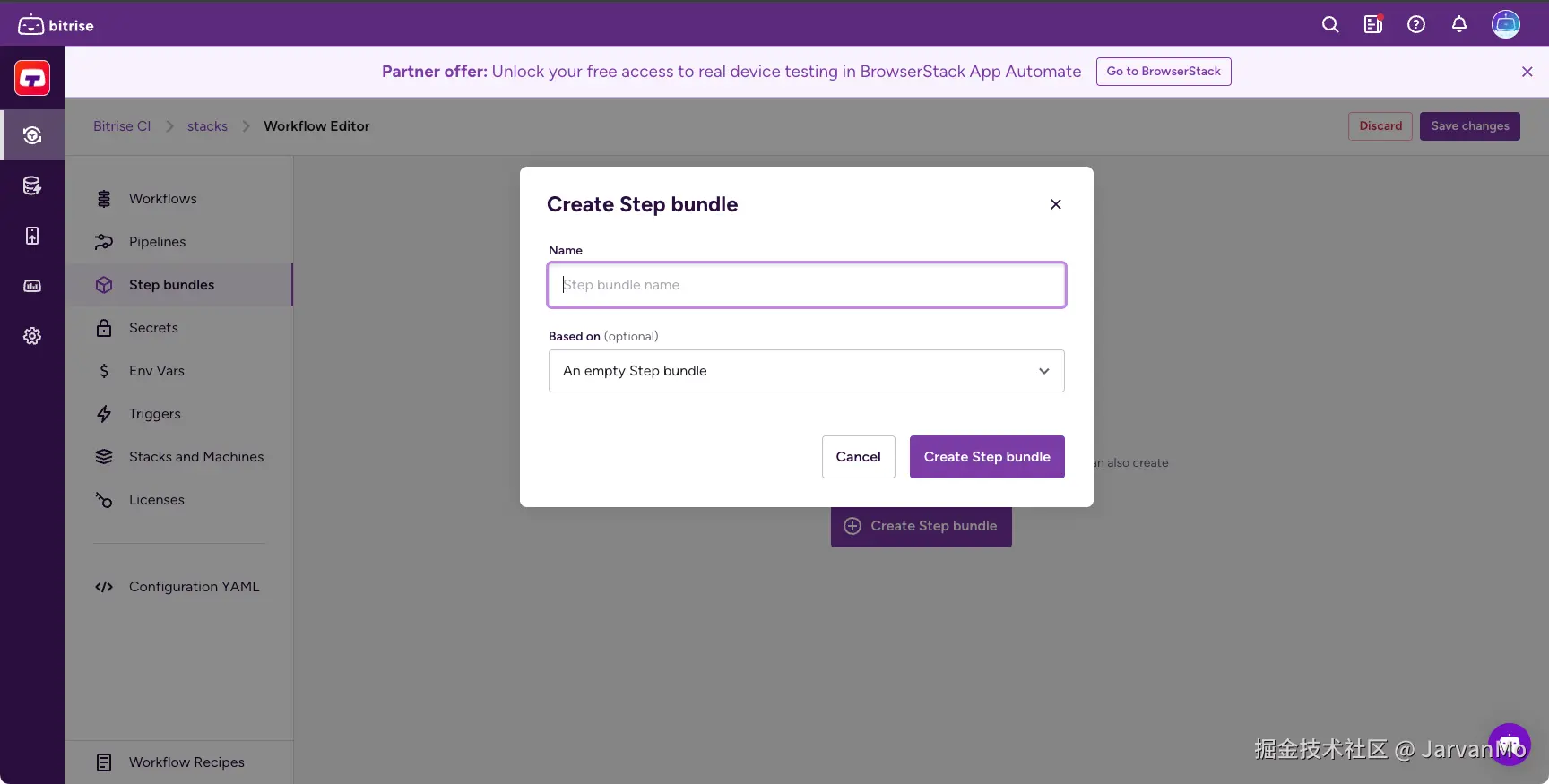Open the Workflows menu item
Viewport: 1549px width, 784px height.
click(162, 199)
